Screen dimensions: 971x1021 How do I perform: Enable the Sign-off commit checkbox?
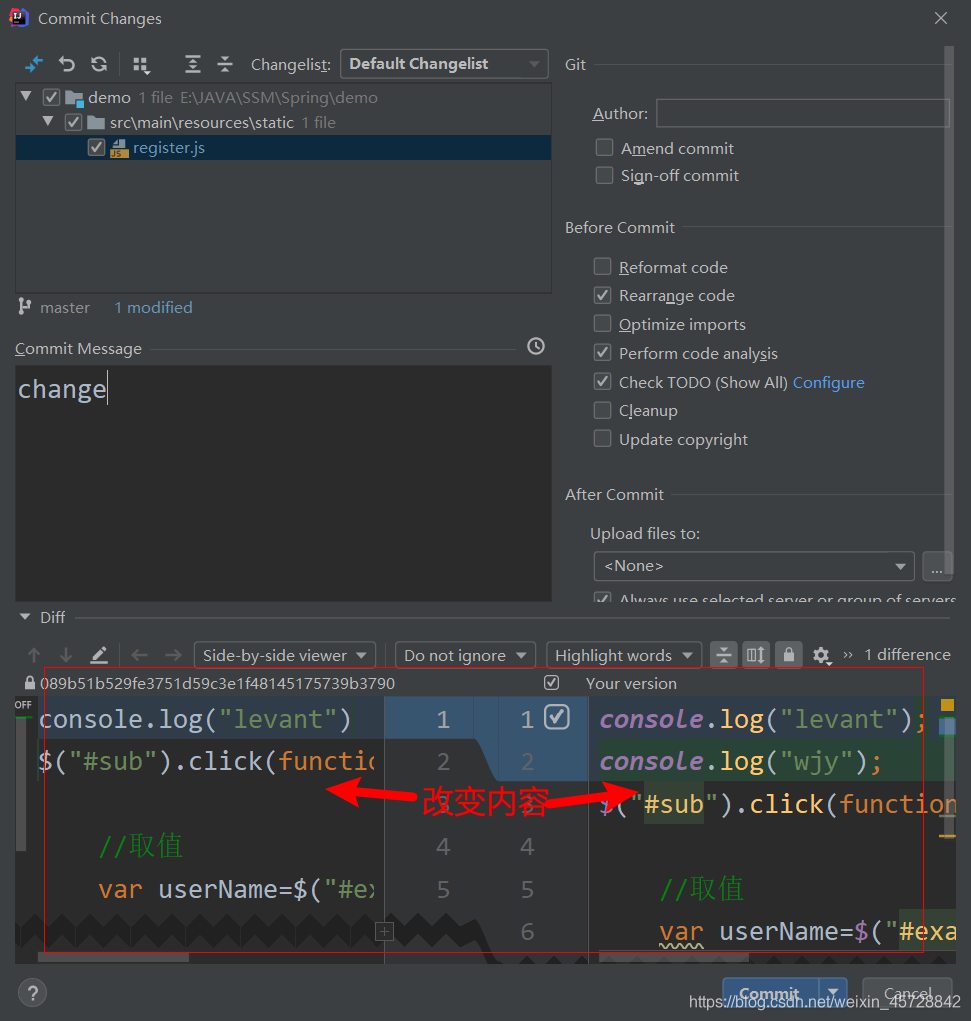pyautogui.click(x=604, y=175)
